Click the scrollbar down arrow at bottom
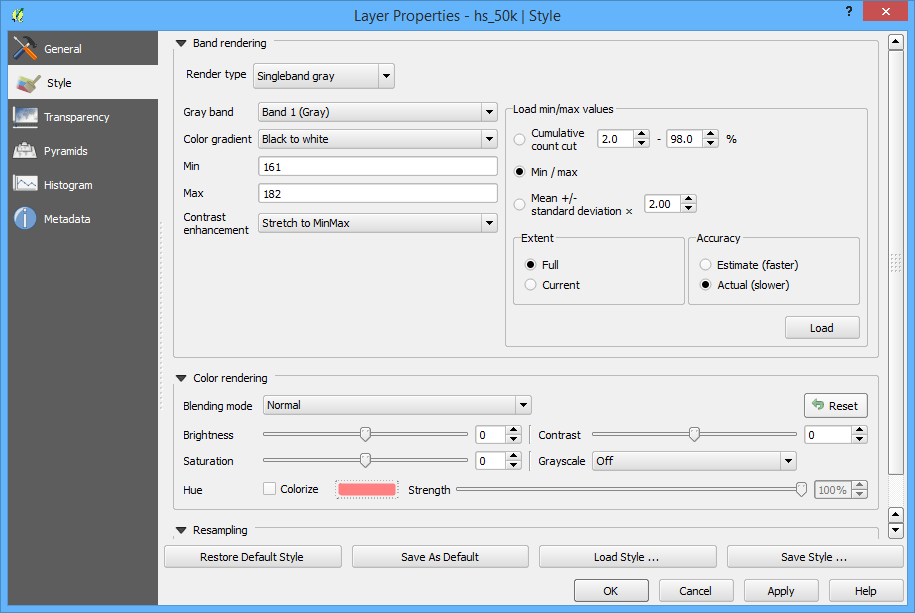 coord(896,530)
